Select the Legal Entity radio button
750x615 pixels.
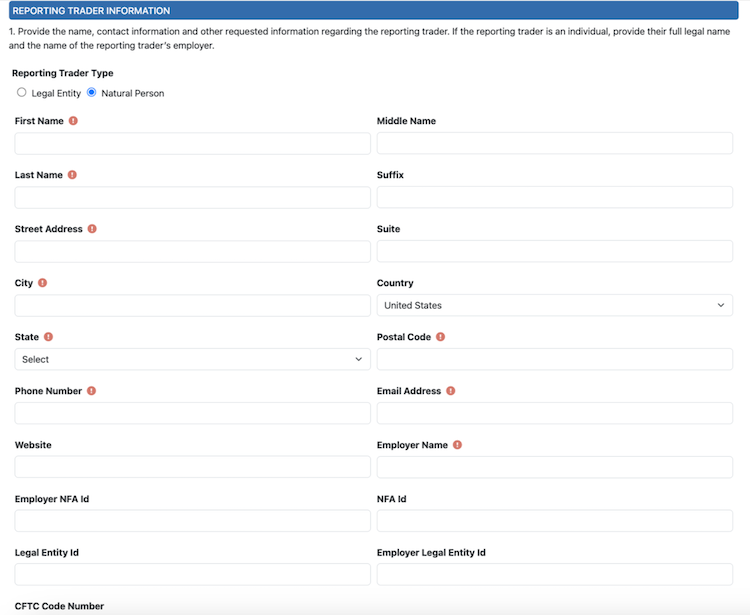[x=22, y=92]
